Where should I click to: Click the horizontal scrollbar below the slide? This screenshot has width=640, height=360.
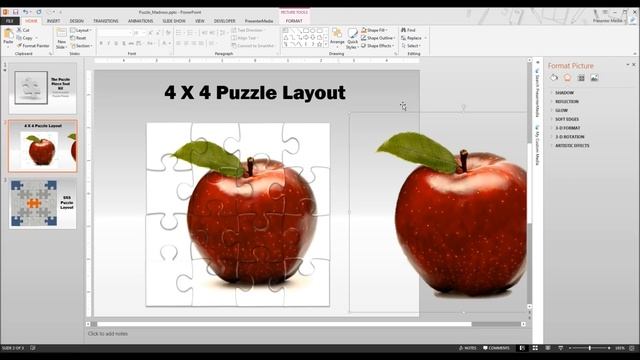click(284, 324)
